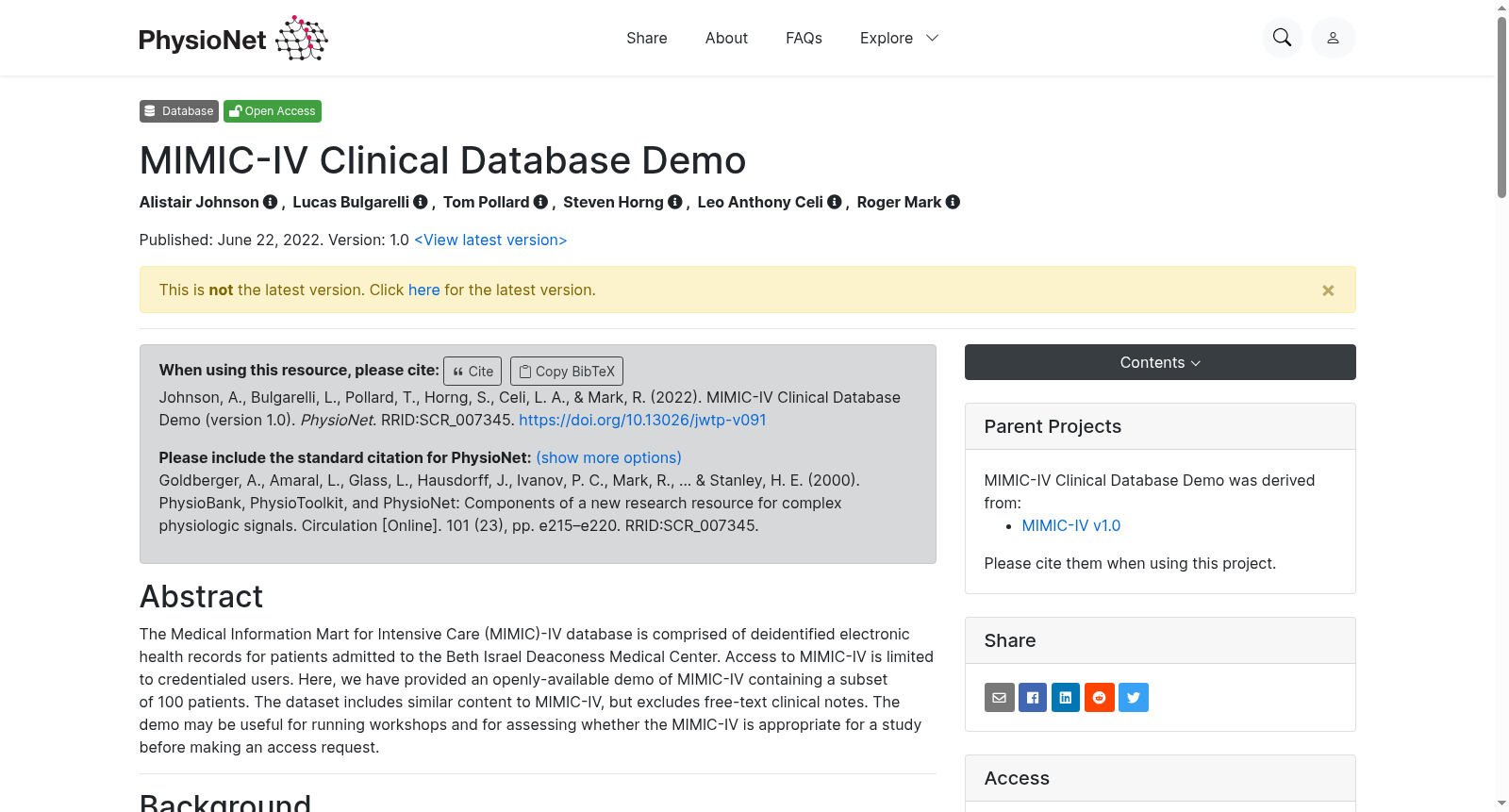The width and height of the screenshot is (1509, 812).
Task: Open the DOI link for the citation
Action: click(x=642, y=420)
